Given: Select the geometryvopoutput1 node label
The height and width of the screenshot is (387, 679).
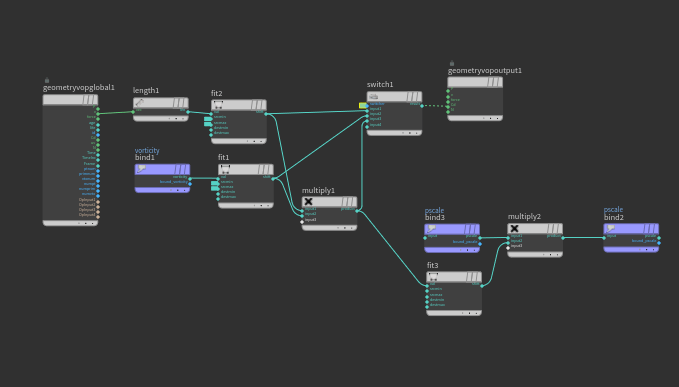Looking at the screenshot, I should (x=485, y=70).
